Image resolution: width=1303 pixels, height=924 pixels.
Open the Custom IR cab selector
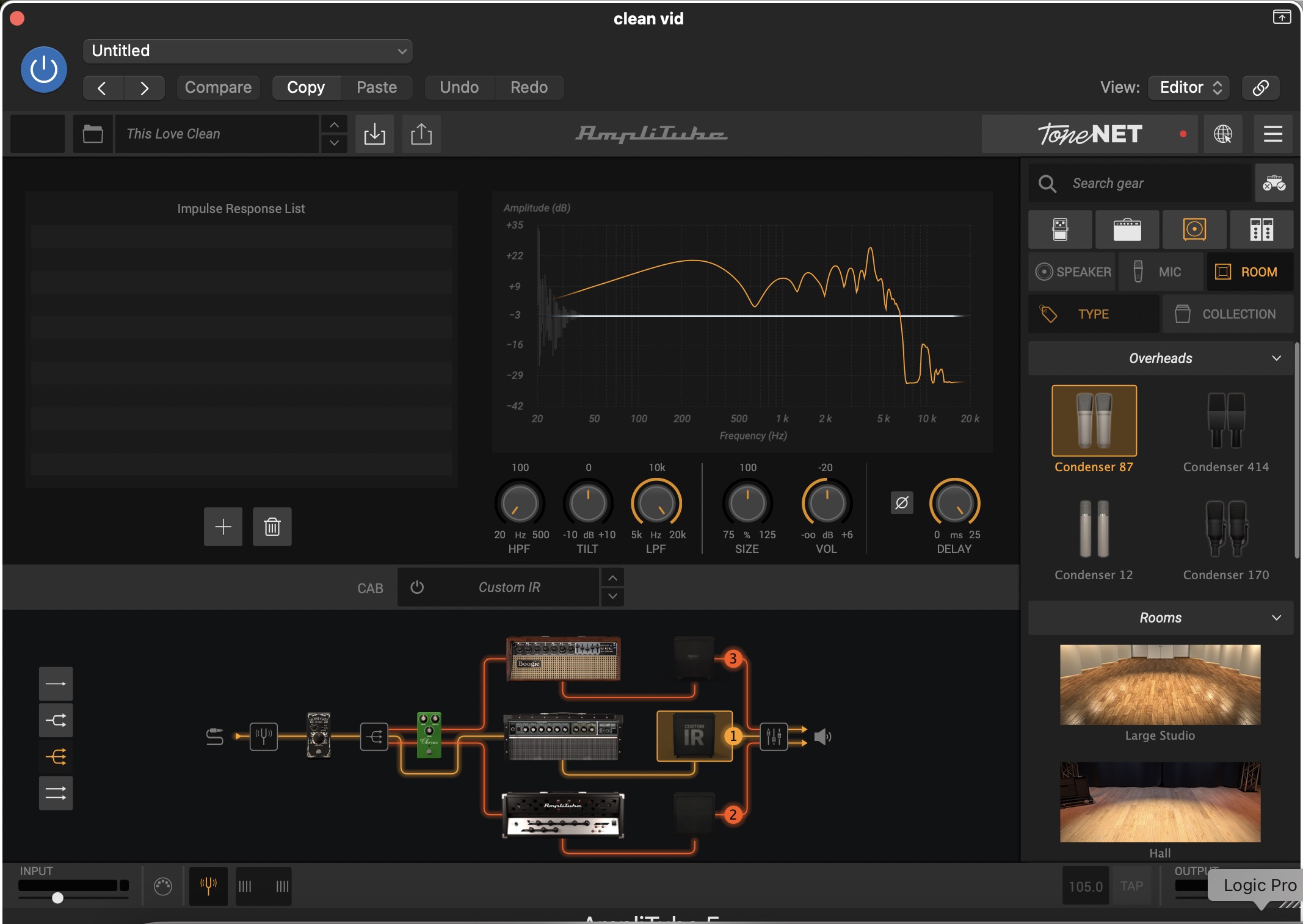(x=510, y=587)
